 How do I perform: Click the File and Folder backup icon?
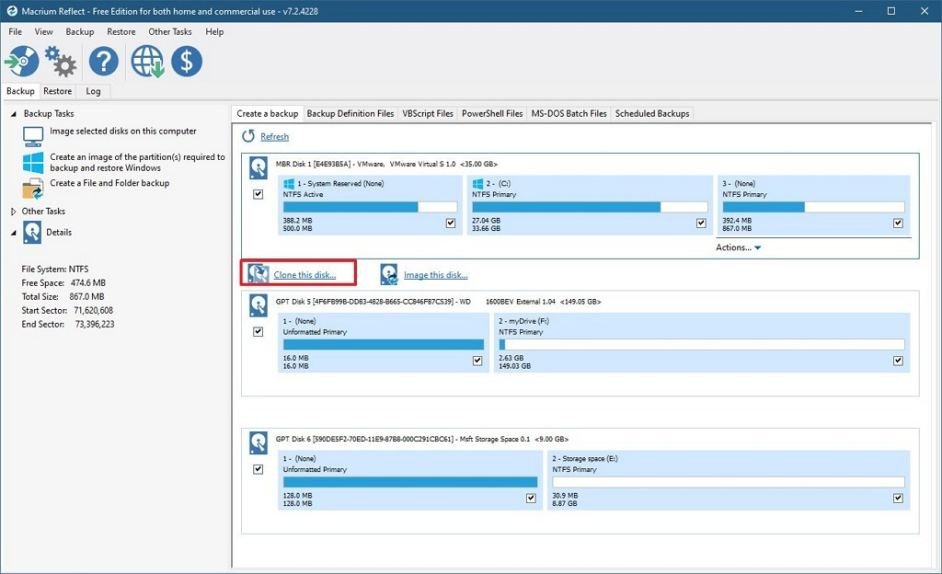(33, 188)
